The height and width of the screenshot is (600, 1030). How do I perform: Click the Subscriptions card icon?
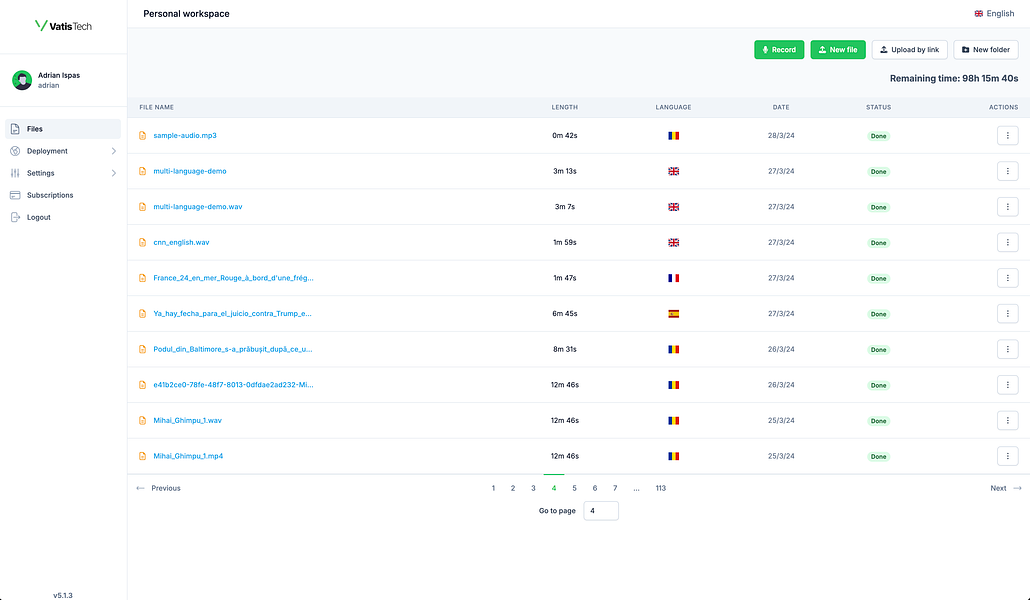[x=15, y=195]
